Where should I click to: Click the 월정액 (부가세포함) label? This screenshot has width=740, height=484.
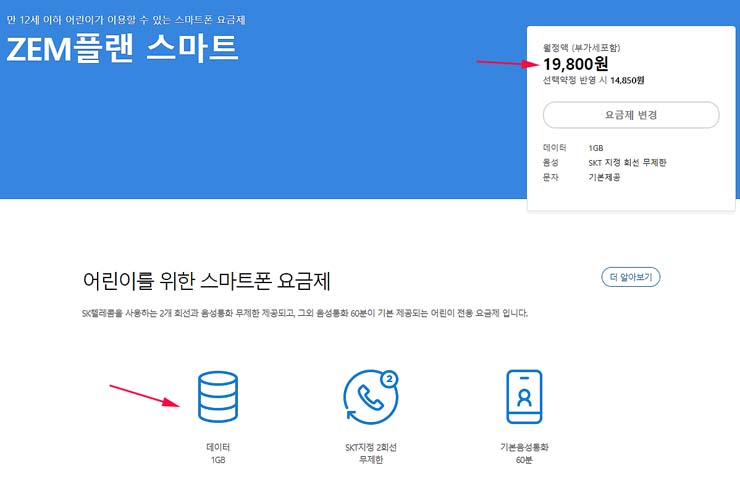(581, 48)
